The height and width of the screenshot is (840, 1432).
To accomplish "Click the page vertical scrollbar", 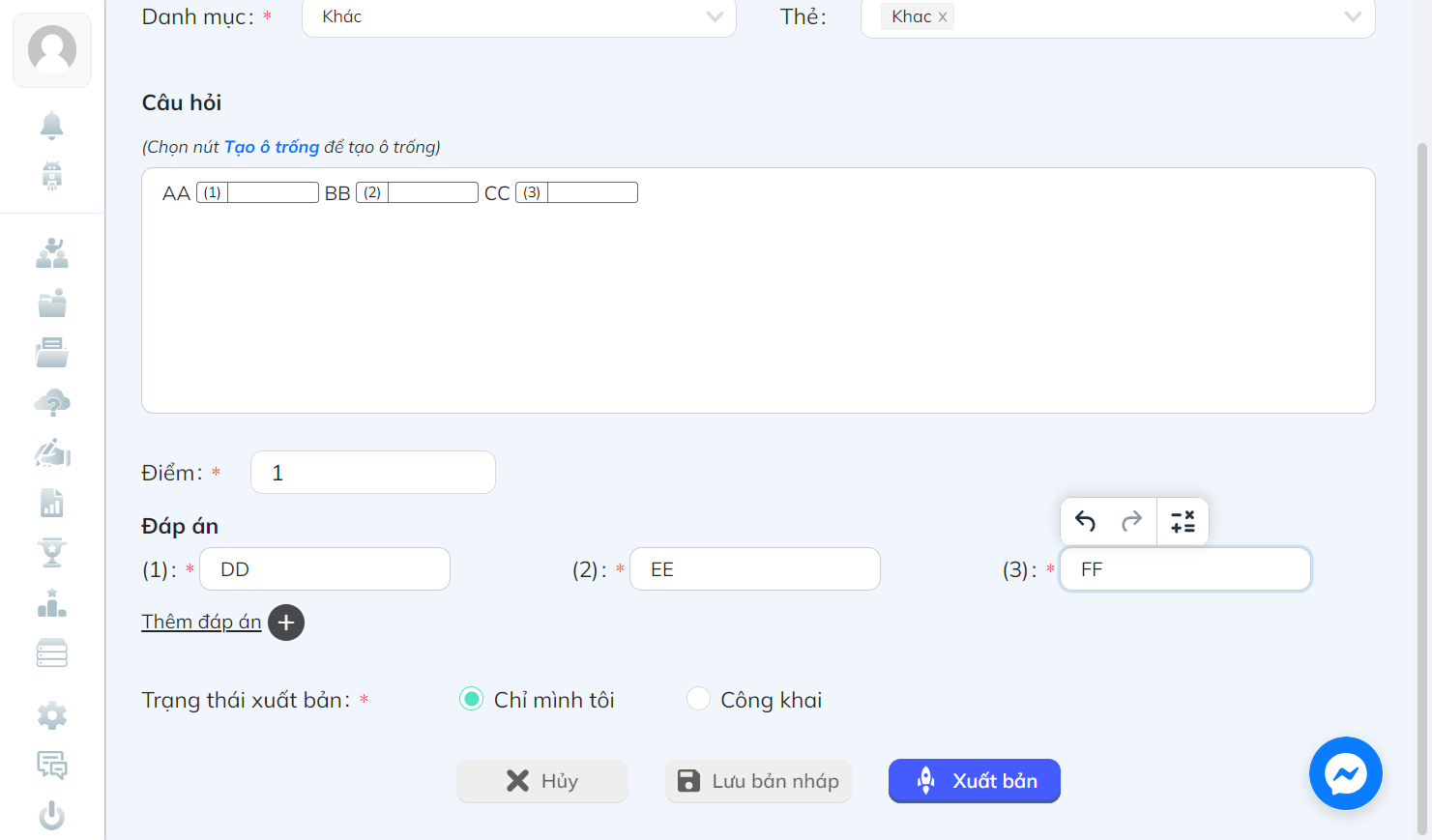I will click(1422, 488).
